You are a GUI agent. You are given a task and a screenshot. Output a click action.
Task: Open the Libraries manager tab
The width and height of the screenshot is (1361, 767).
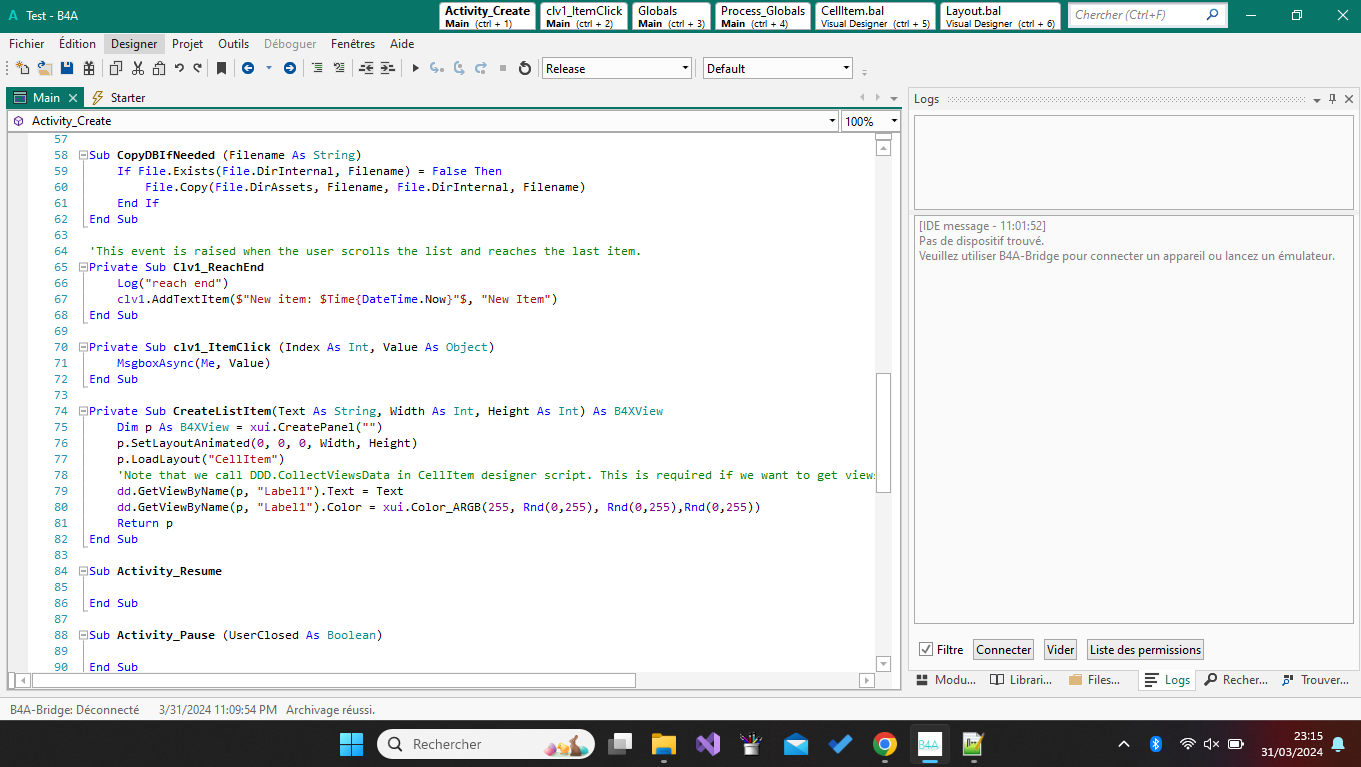[x=1022, y=680]
